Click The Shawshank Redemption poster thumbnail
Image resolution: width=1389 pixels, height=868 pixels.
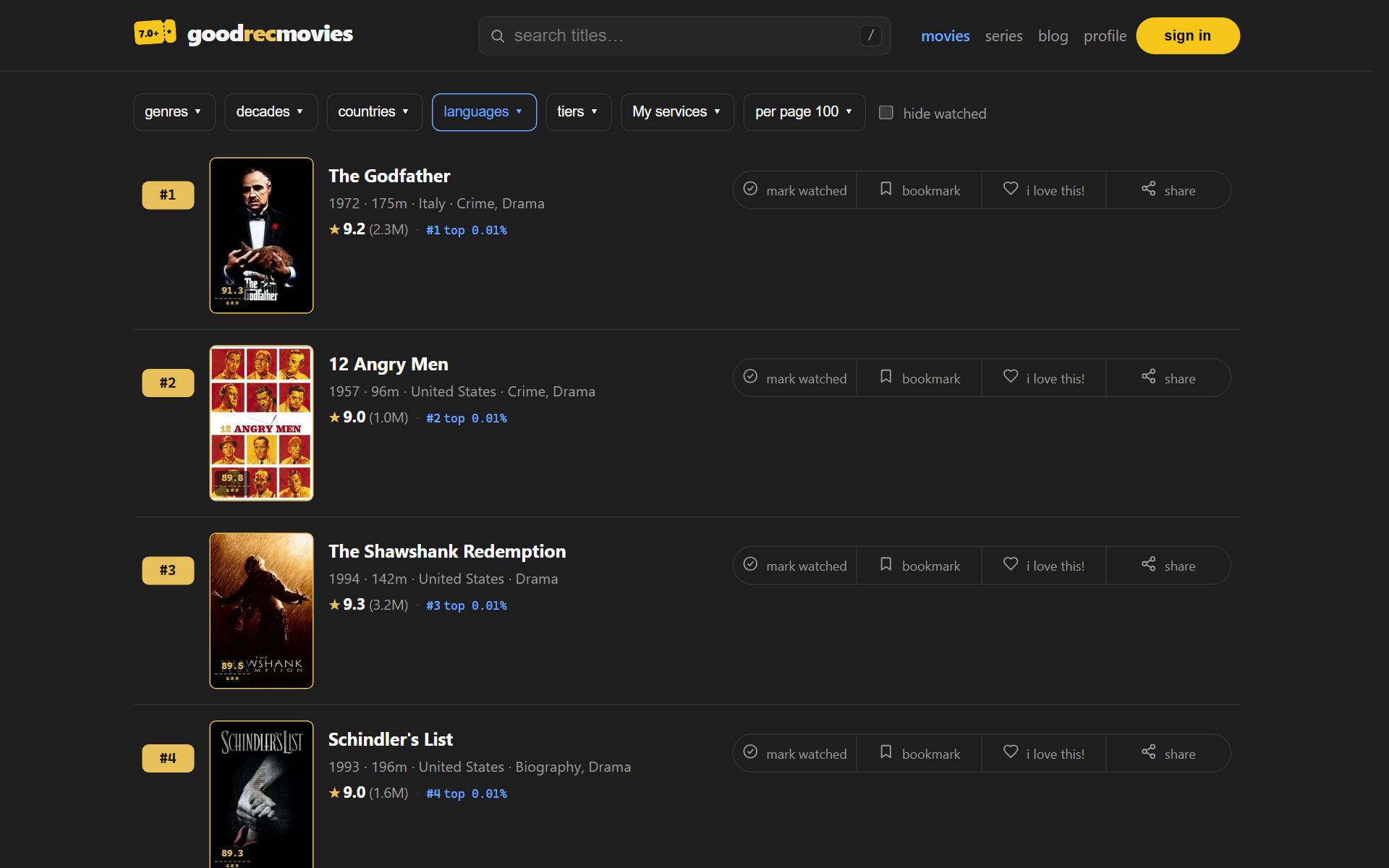pos(261,610)
